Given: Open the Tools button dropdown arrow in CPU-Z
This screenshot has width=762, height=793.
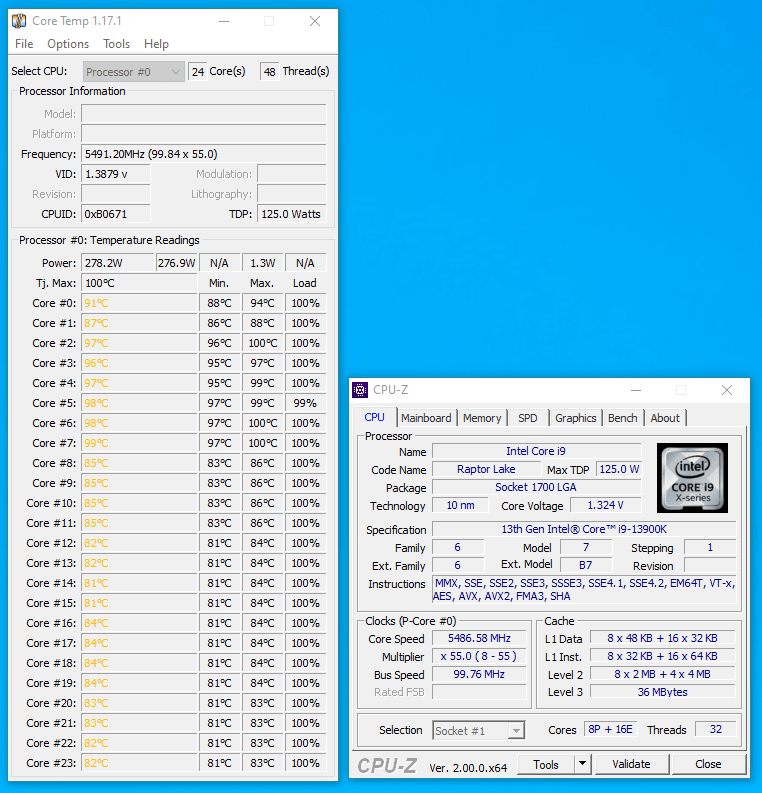Looking at the screenshot, I should (x=582, y=764).
